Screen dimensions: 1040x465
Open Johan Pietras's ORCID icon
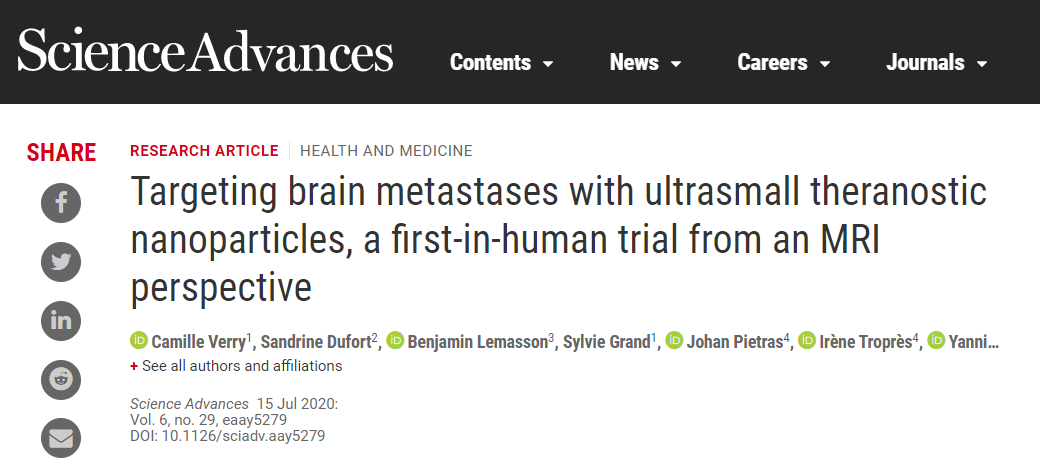(674, 341)
